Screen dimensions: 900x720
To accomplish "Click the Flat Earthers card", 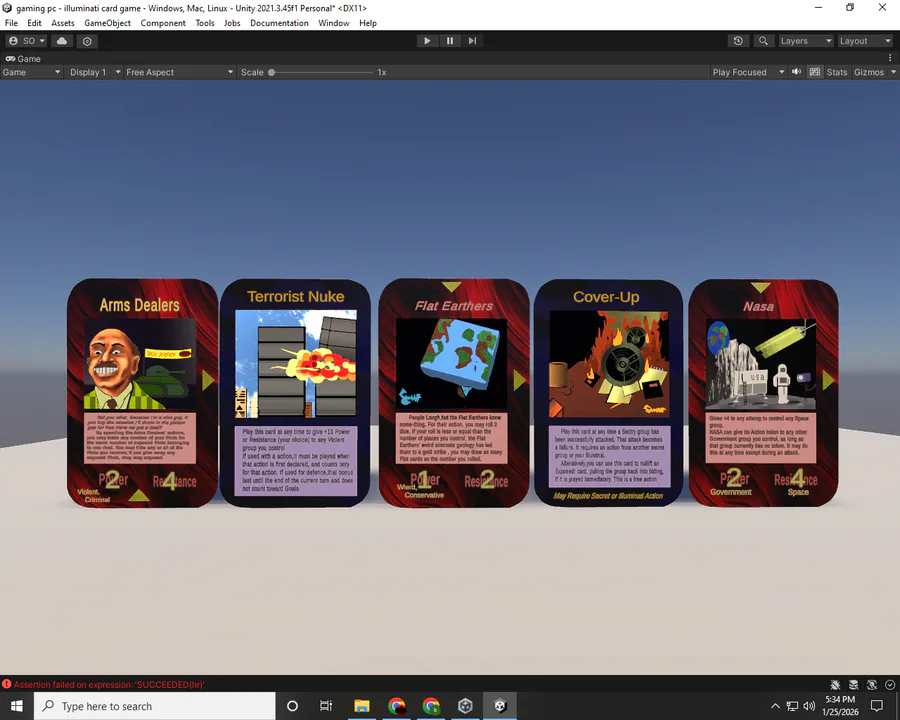I will click(453, 393).
